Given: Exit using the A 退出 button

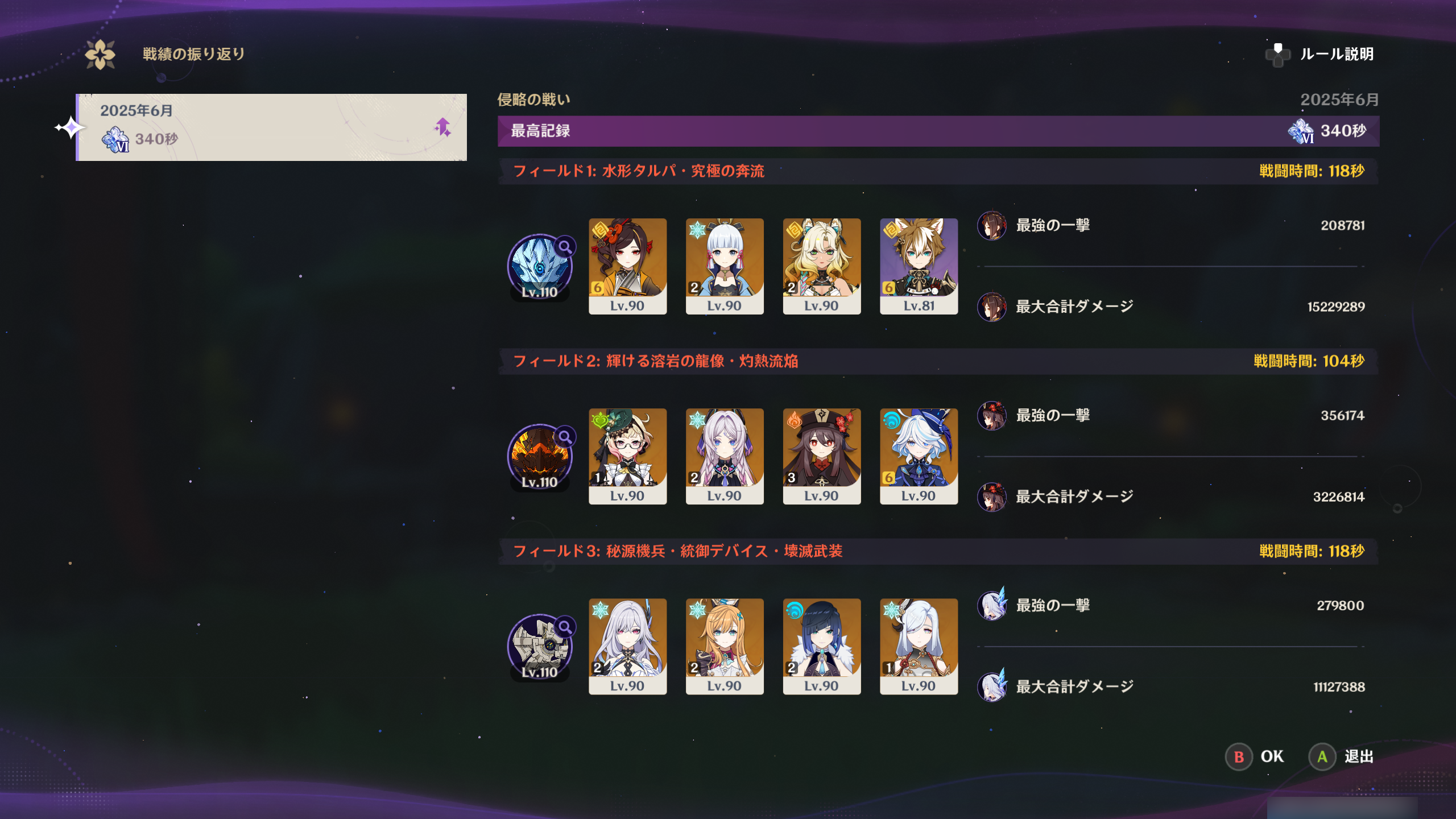Looking at the screenshot, I should pyautogui.click(x=1341, y=756).
